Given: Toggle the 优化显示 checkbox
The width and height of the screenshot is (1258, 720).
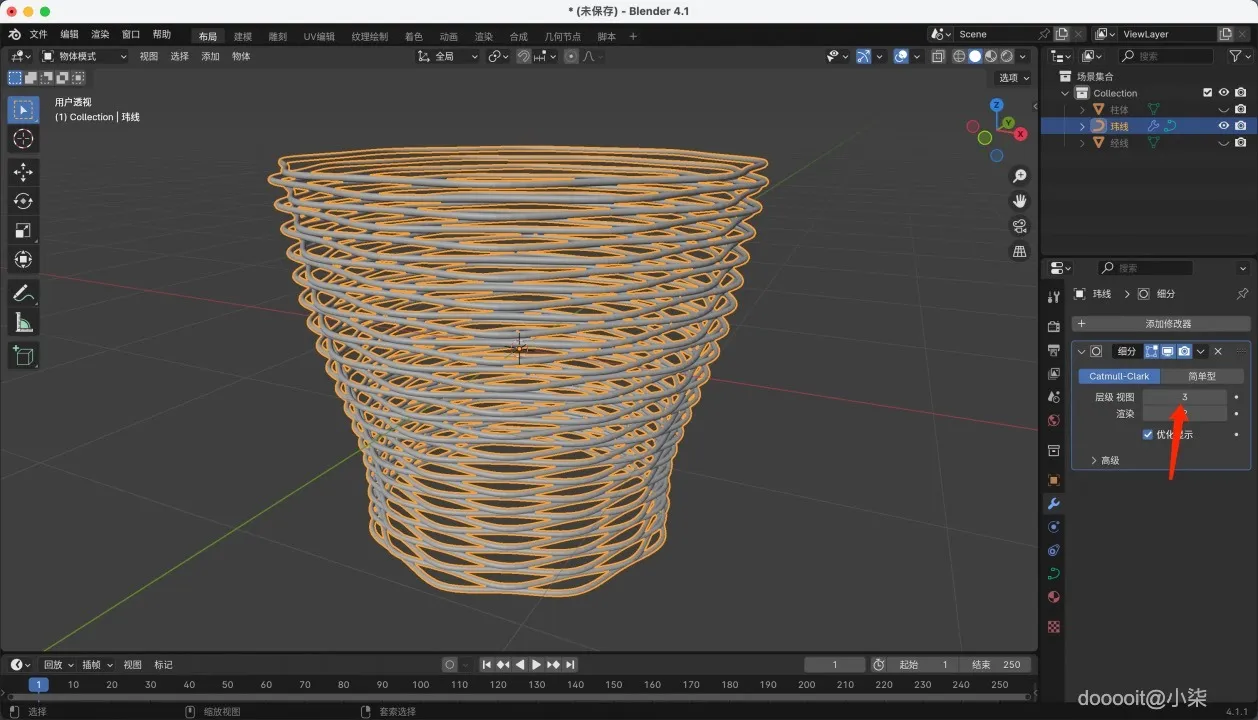Looking at the screenshot, I should pyautogui.click(x=1147, y=435).
